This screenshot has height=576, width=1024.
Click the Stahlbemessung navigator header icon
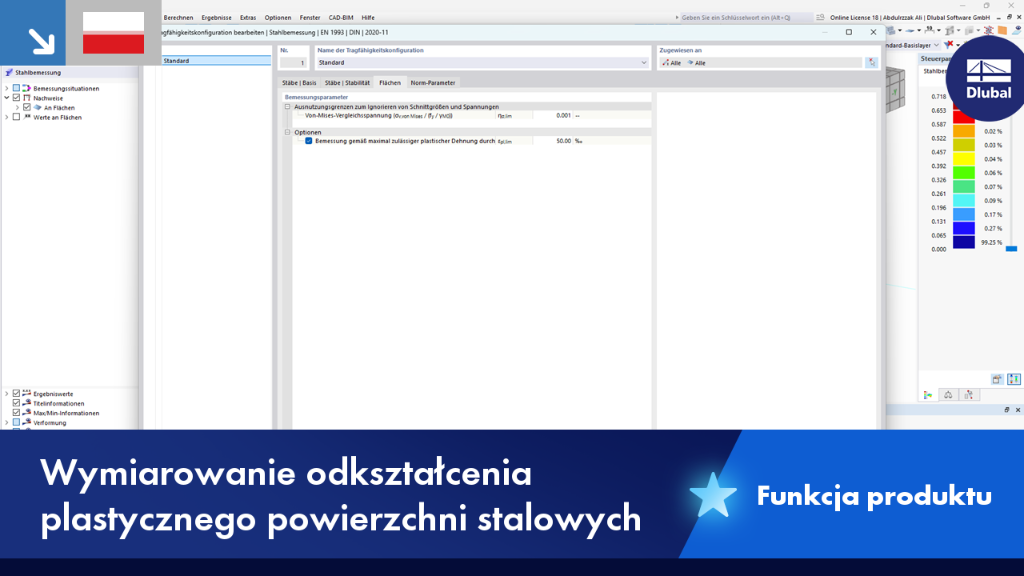point(8,72)
